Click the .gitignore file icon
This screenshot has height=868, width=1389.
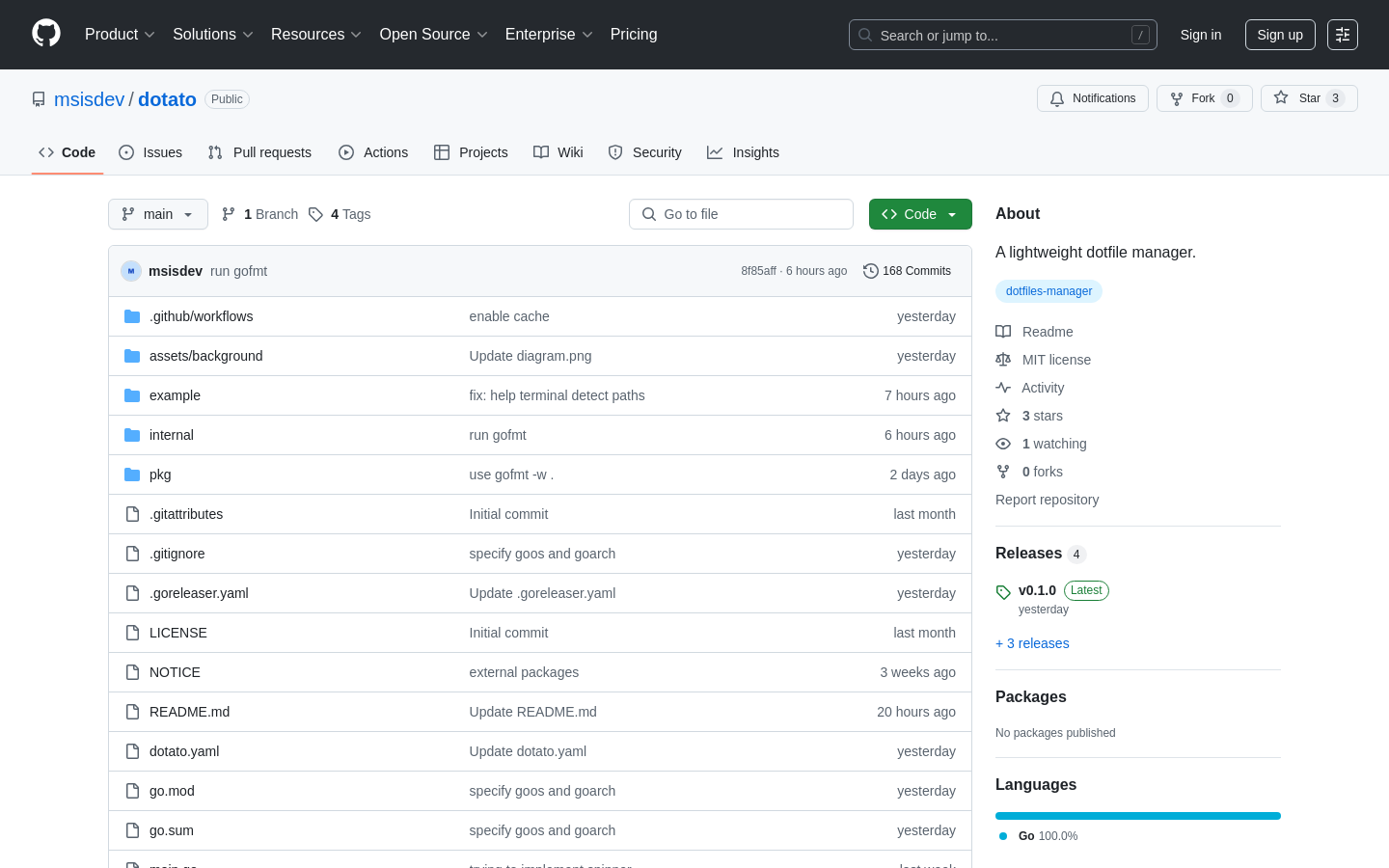coord(132,554)
